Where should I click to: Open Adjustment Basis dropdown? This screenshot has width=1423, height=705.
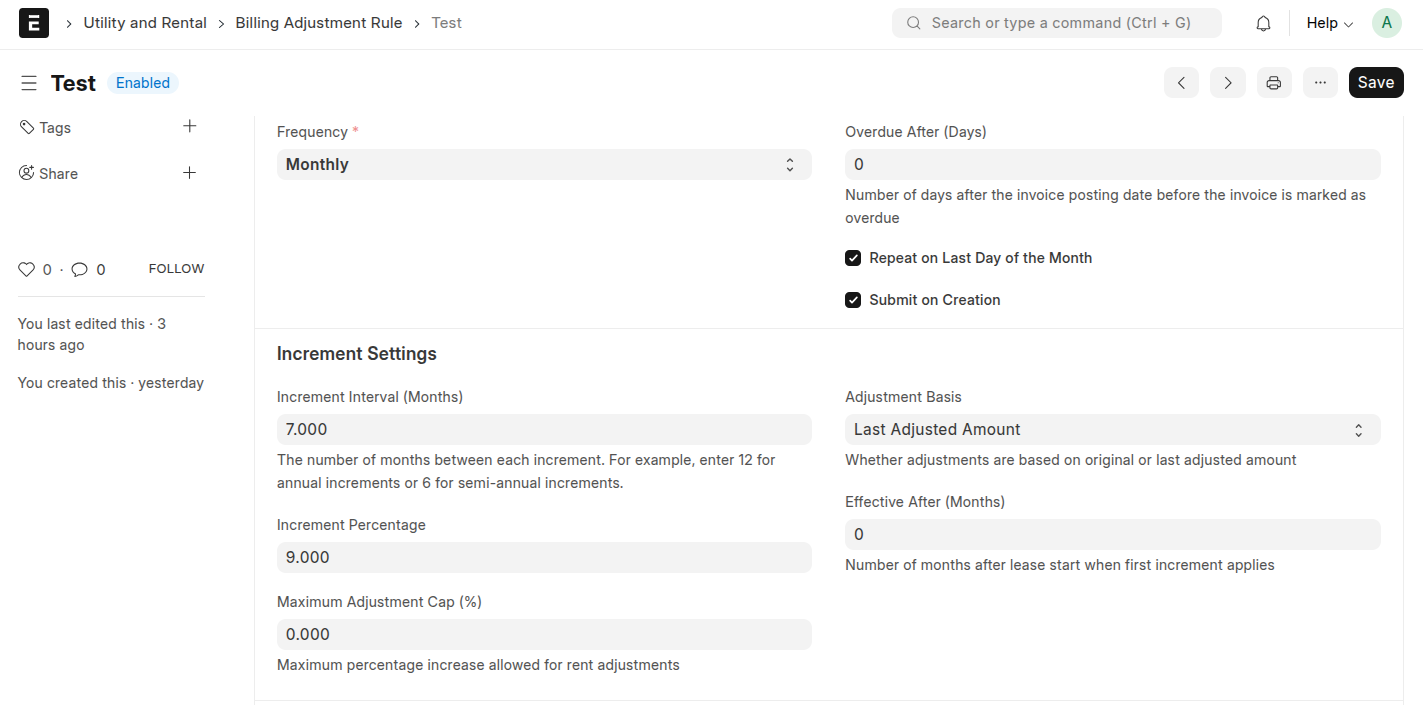tap(1112, 430)
